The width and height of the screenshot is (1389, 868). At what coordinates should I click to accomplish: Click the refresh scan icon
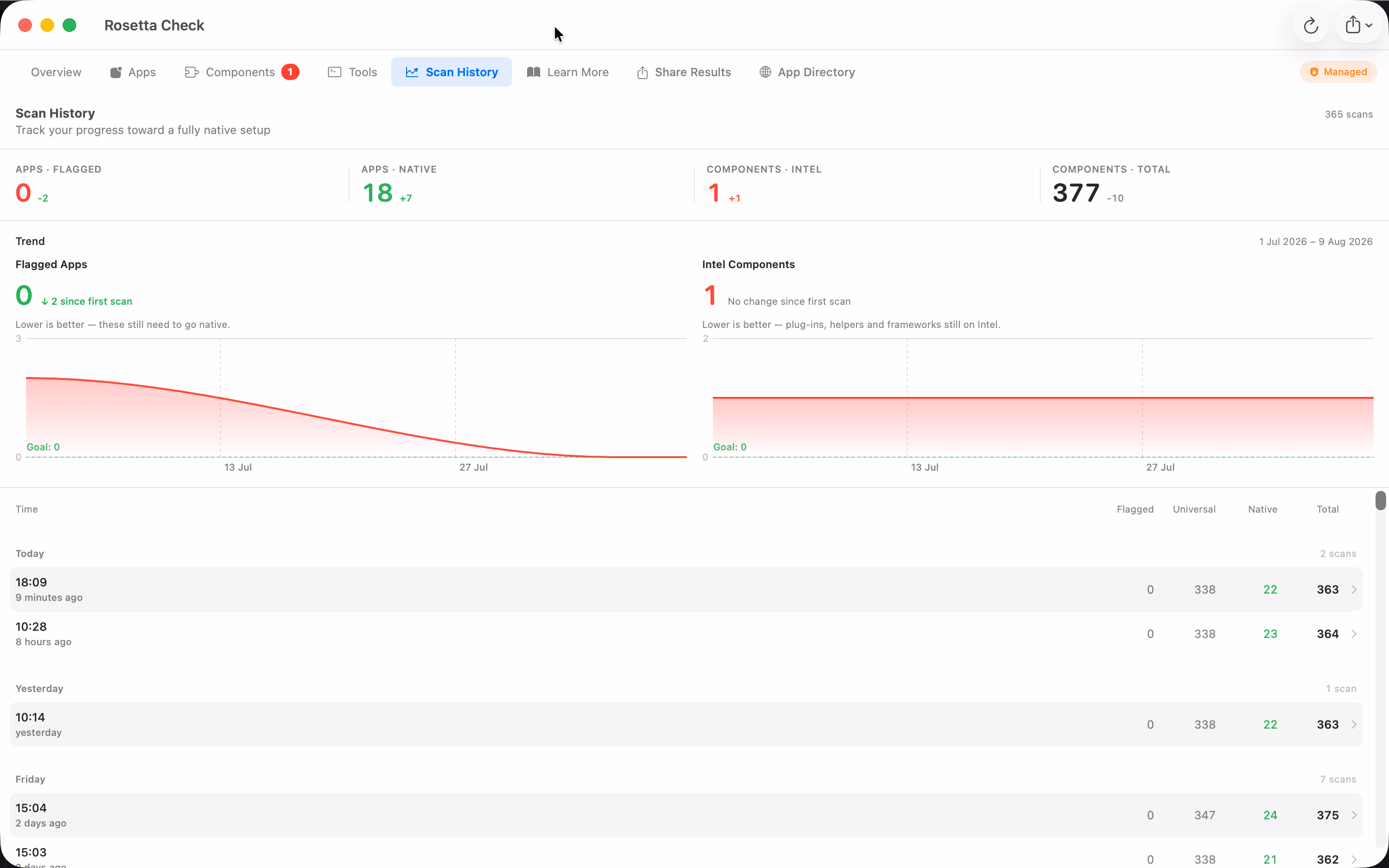[x=1310, y=25]
